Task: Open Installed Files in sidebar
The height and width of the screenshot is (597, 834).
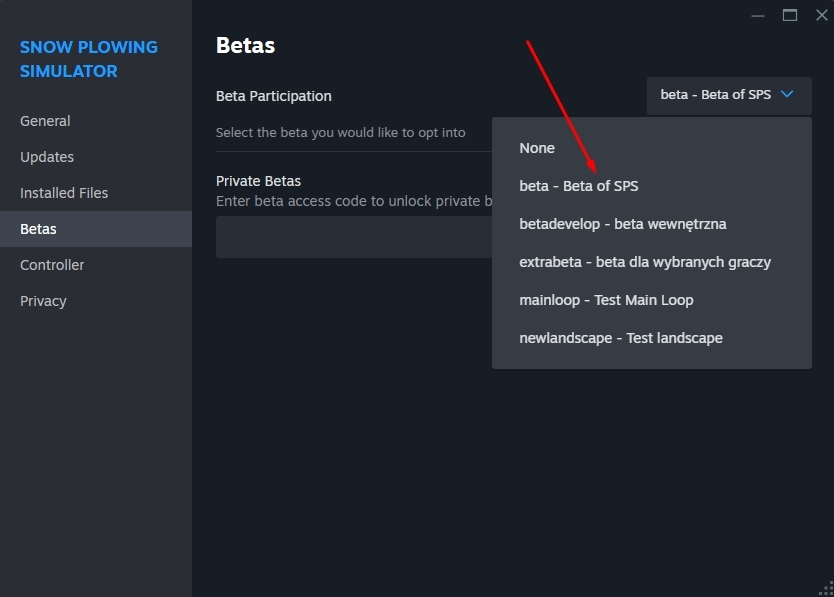Action: (x=64, y=193)
